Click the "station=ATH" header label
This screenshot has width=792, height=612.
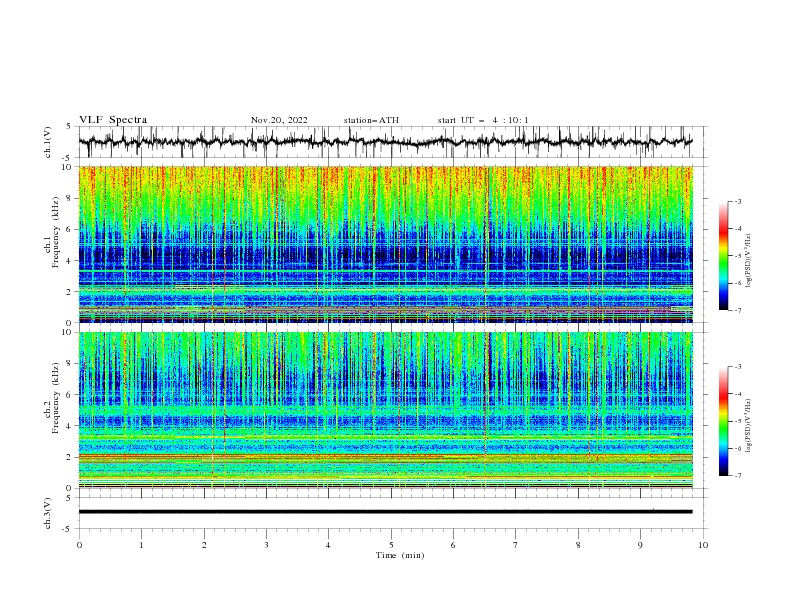point(371,120)
